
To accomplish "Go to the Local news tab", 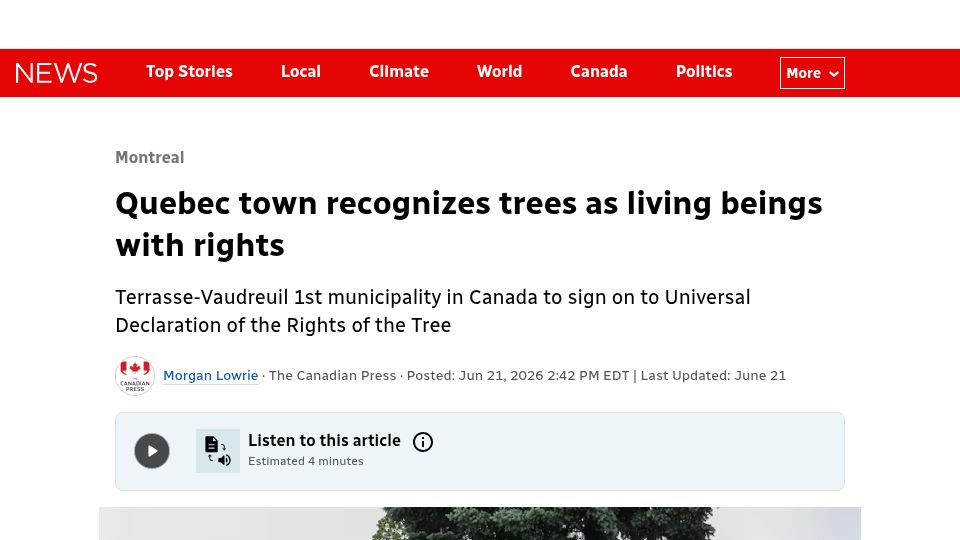I will (x=301, y=72).
